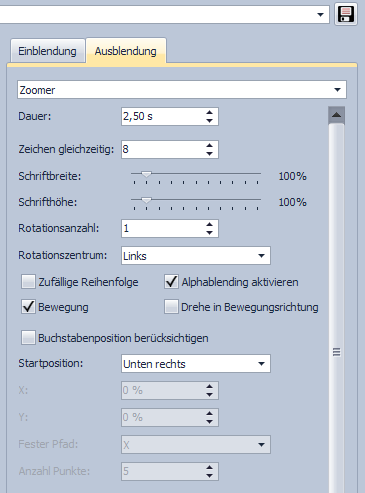Image resolution: width=365 pixels, height=493 pixels.
Task: Uncheck the Bewegung checkbox
Action: coord(28,307)
